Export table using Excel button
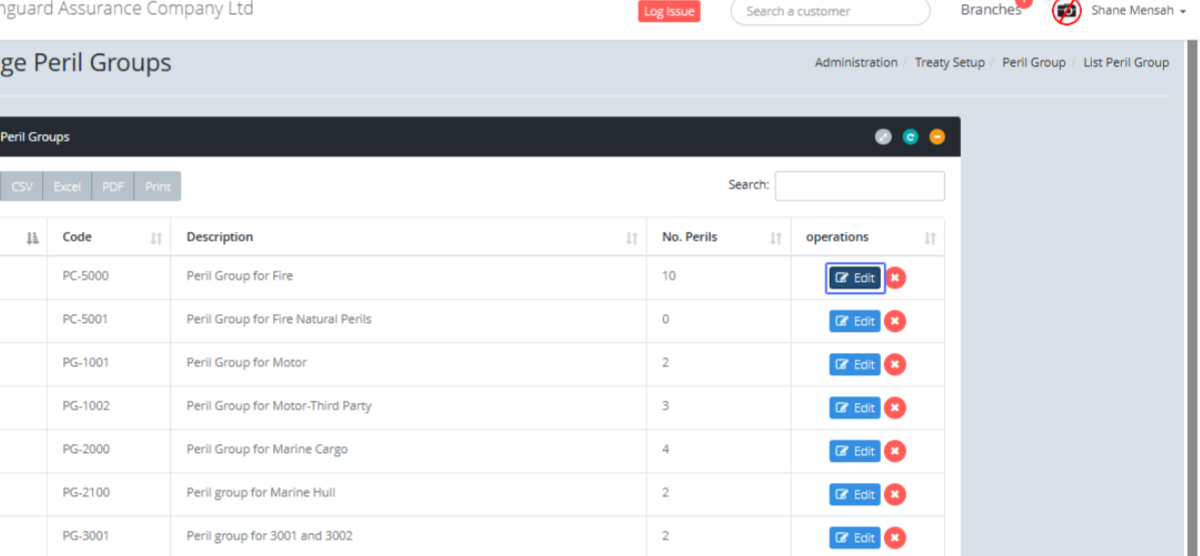This screenshot has width=1200, height=556. pyautogui.click(x=67, y=187)
